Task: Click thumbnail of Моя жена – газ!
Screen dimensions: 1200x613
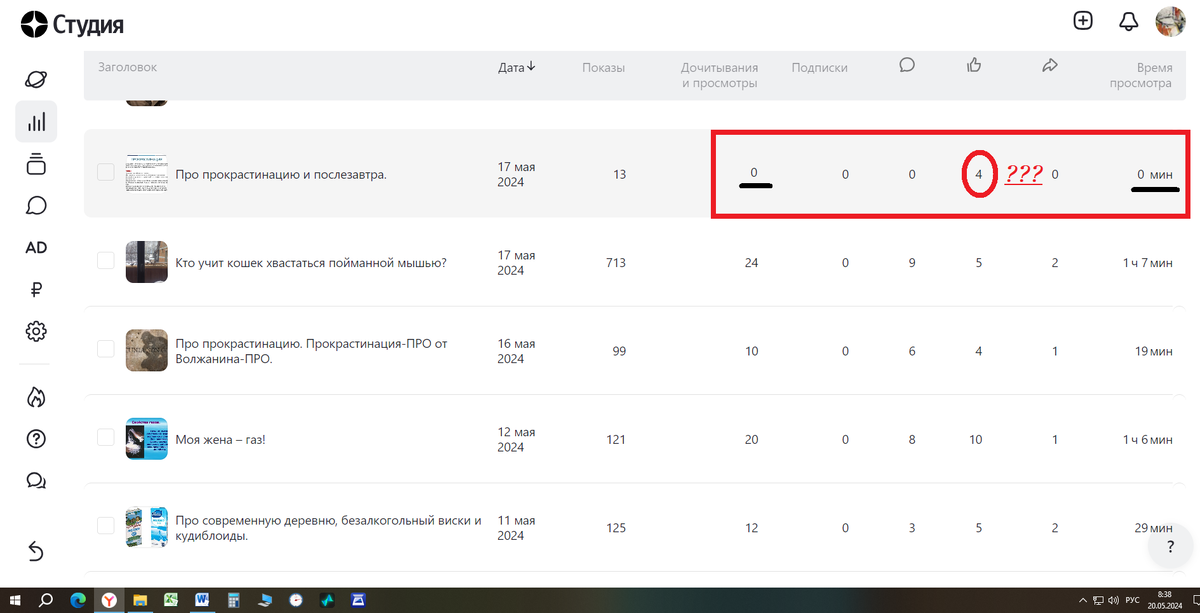Action: pyautogui.click(x=146, y=438)
